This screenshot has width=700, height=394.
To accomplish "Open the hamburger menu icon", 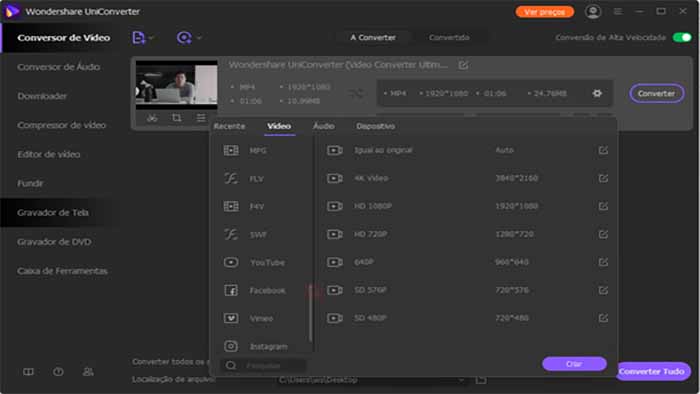I will [618, 12].
